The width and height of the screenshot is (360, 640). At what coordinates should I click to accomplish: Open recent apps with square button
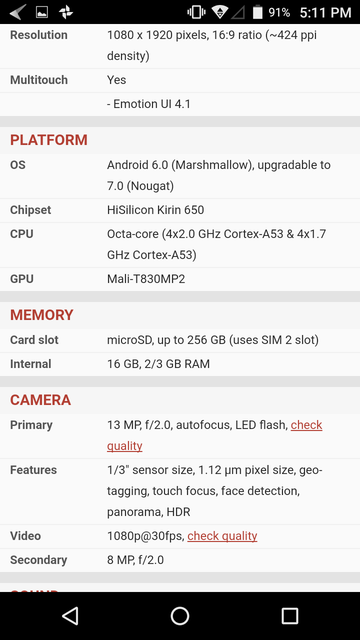pos(289,616)
